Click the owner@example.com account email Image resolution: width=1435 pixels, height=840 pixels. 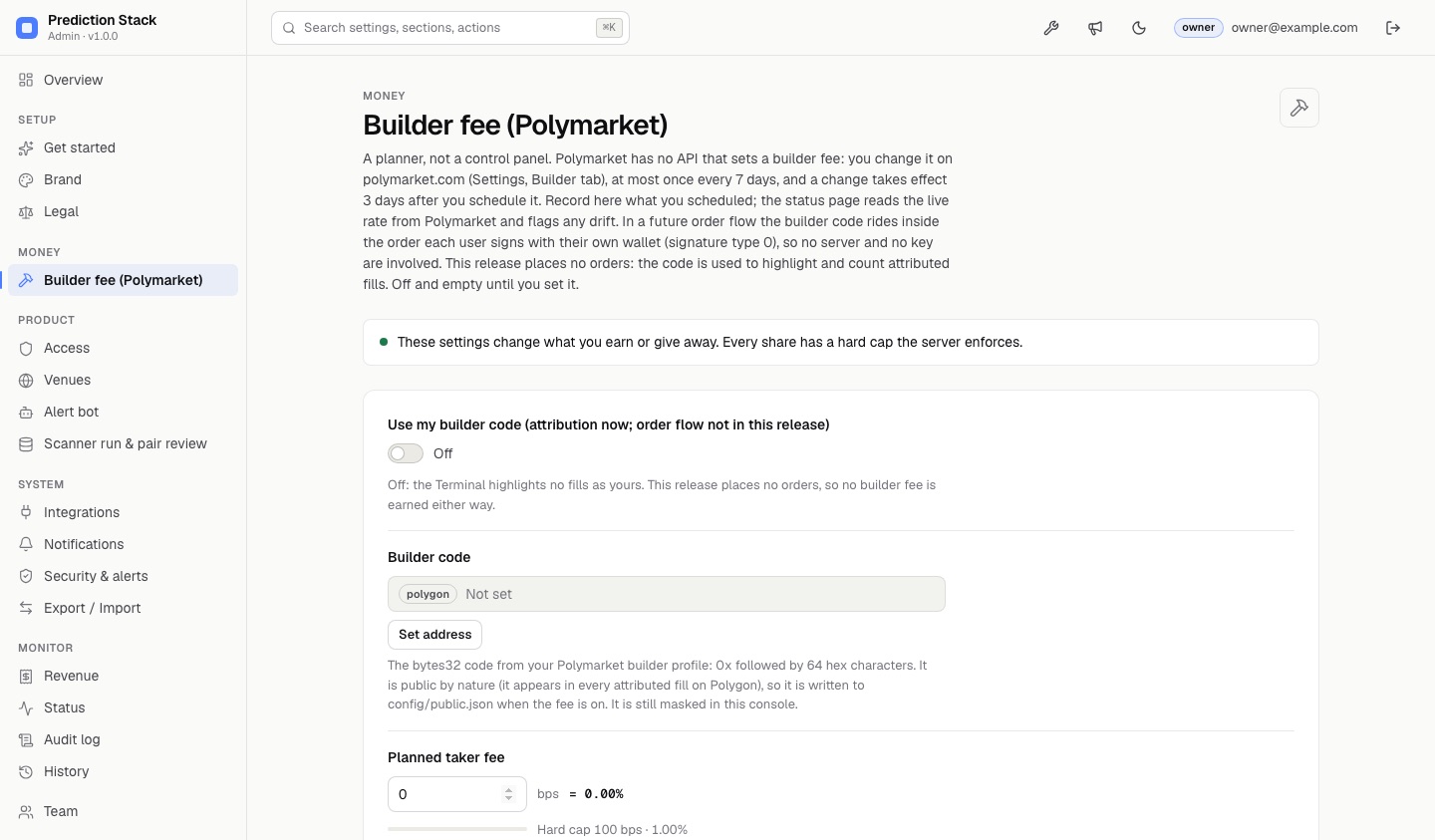(1294, 28)
